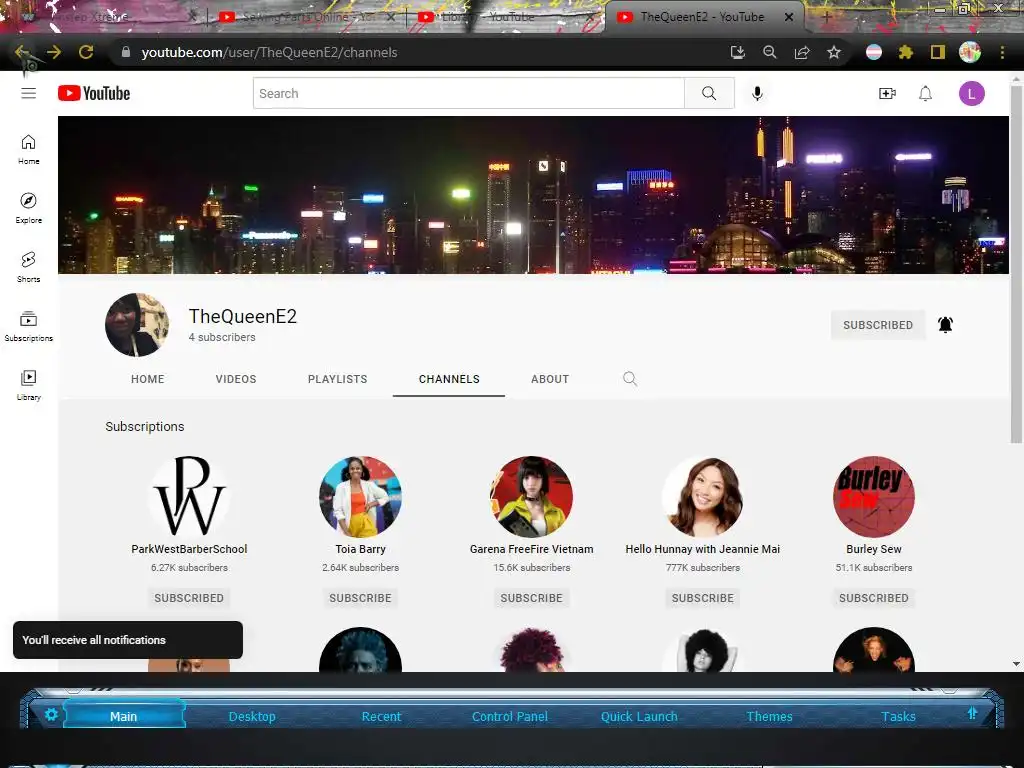The image size is (1024, 768).
Task: Open Control Panel on launcher bar
Action: (510, 716)
